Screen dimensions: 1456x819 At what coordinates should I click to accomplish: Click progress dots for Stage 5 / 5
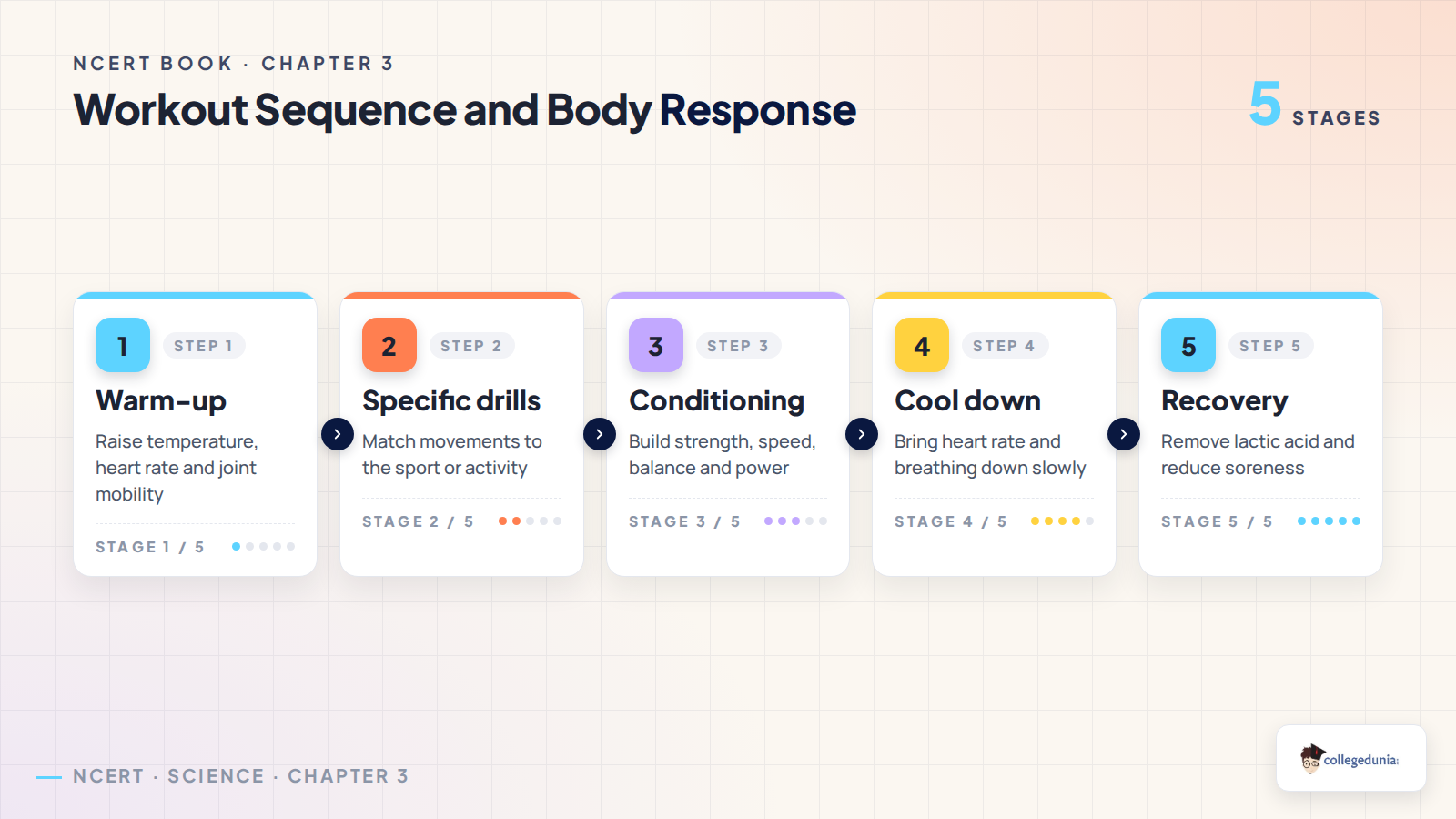coord(1329,521)
